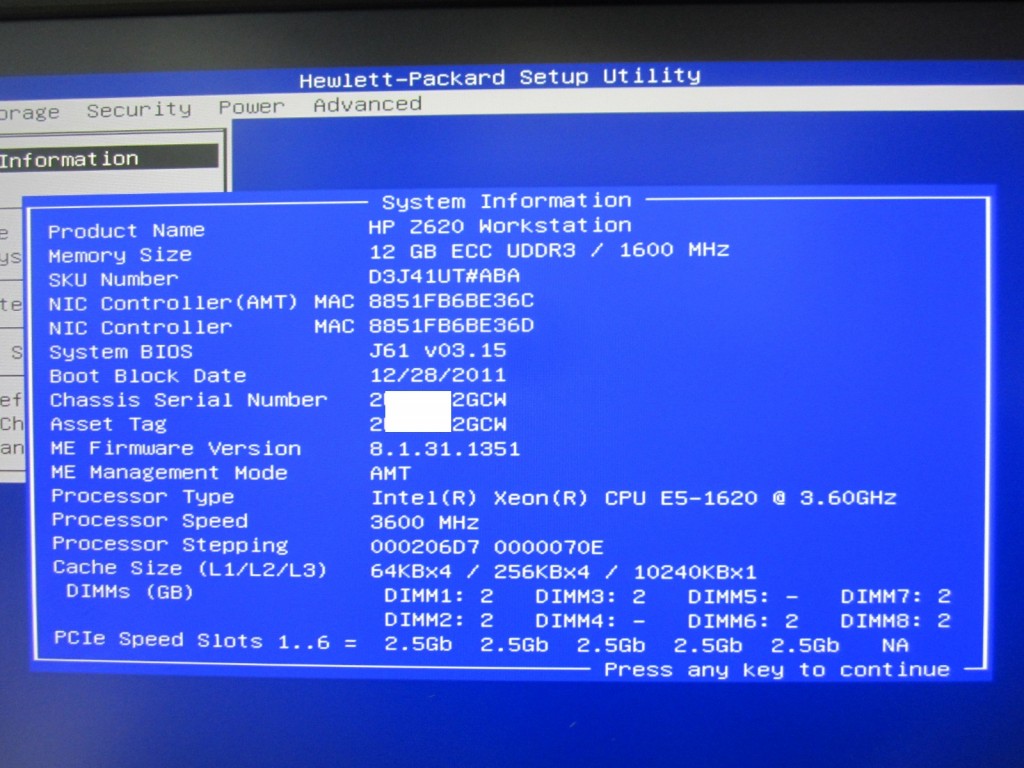
Task: Click the DIMMs (GB) label
Action: [x=129, y=592]
